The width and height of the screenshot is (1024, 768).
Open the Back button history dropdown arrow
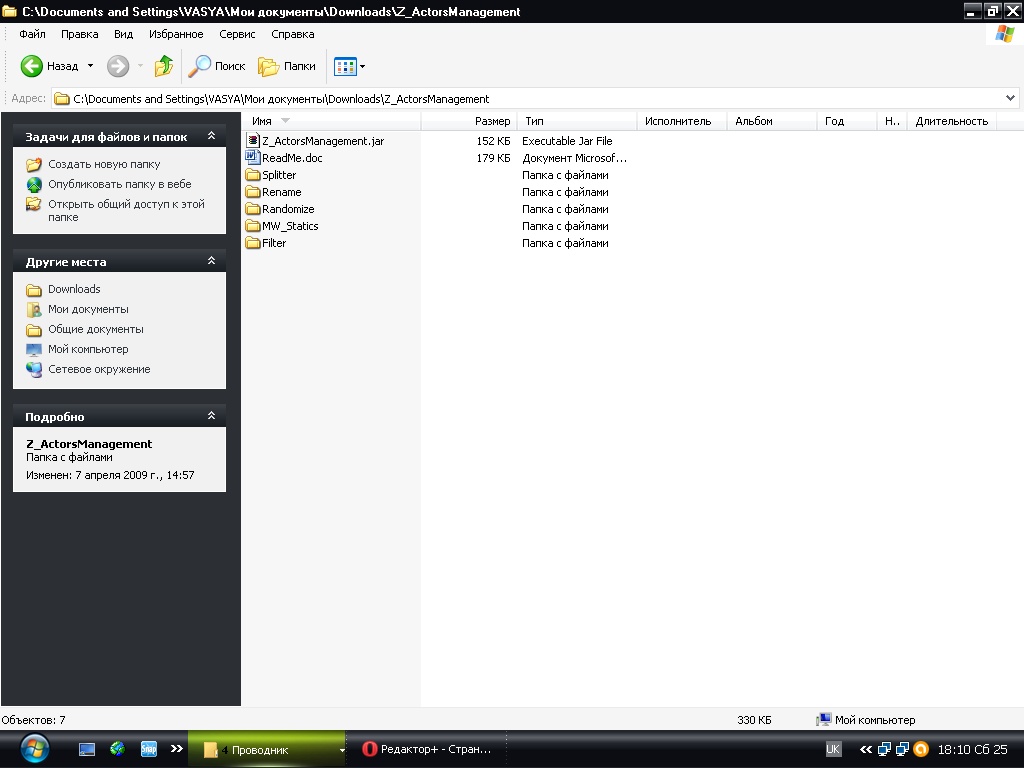(90, 66)
